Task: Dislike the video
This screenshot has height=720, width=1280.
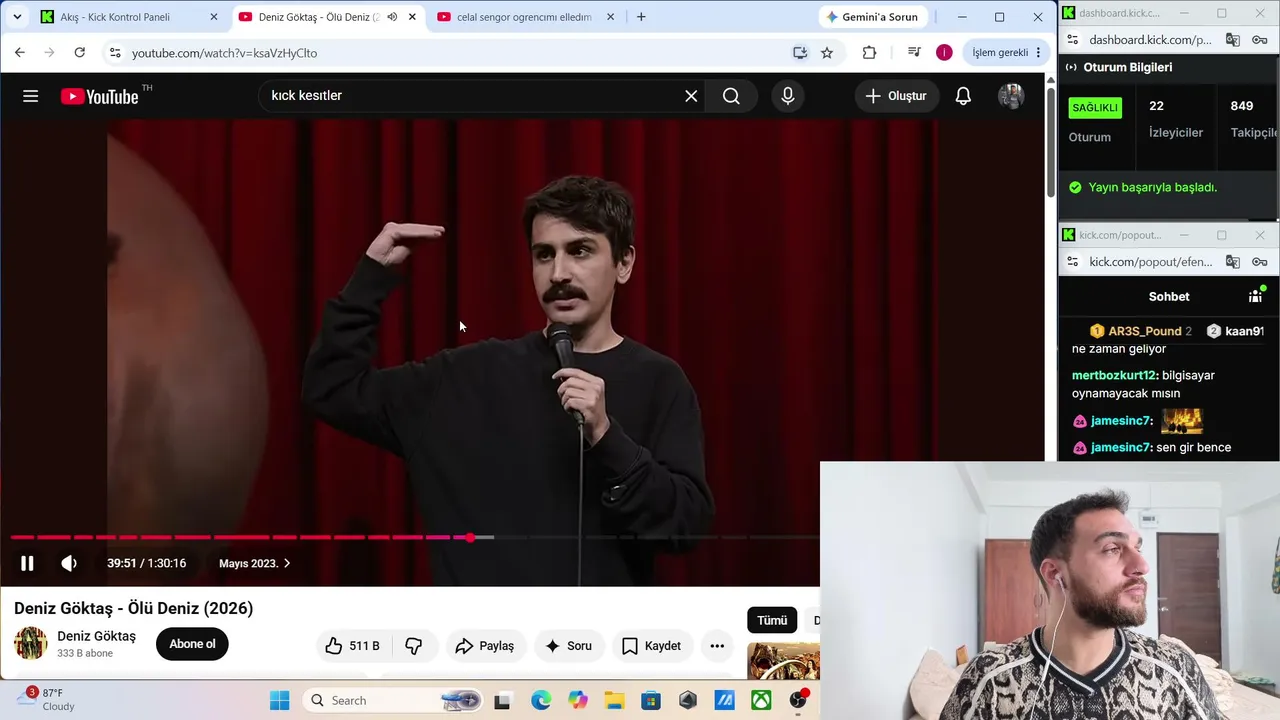Action: pyautogui.click(x=414, y=646)
